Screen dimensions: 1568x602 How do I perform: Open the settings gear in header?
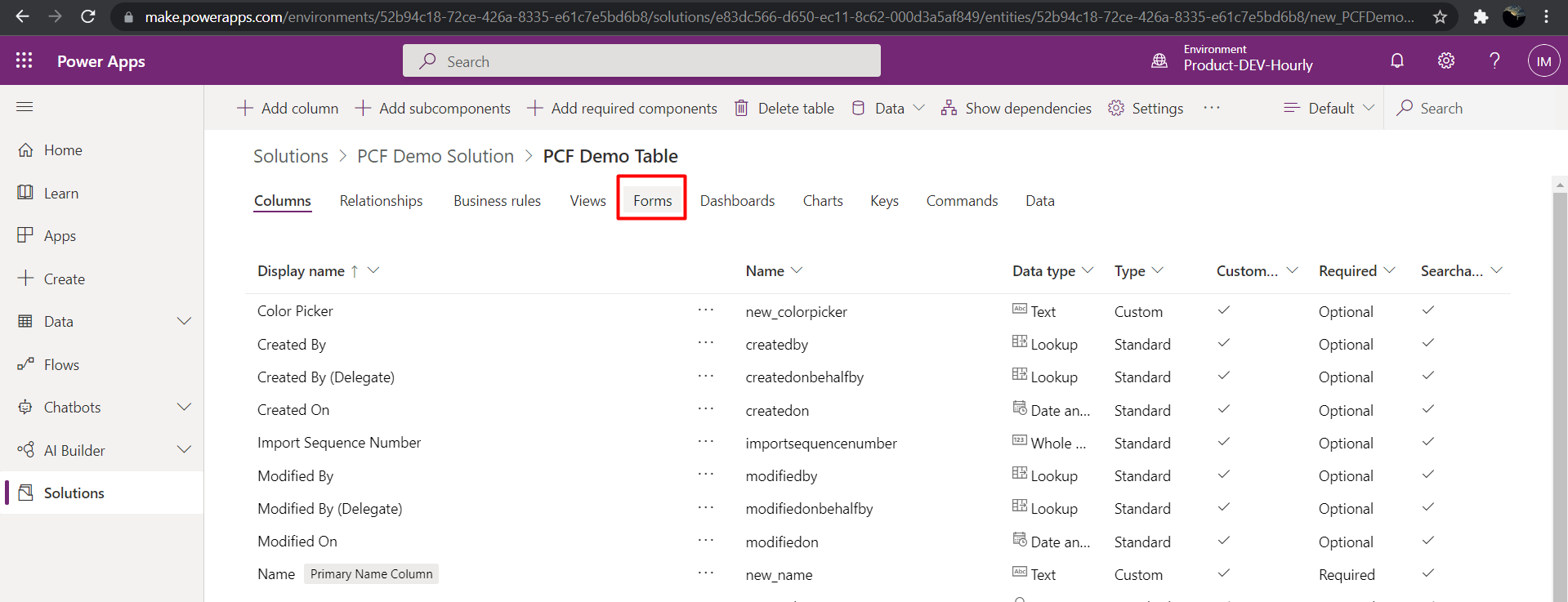click(1446, 60)
